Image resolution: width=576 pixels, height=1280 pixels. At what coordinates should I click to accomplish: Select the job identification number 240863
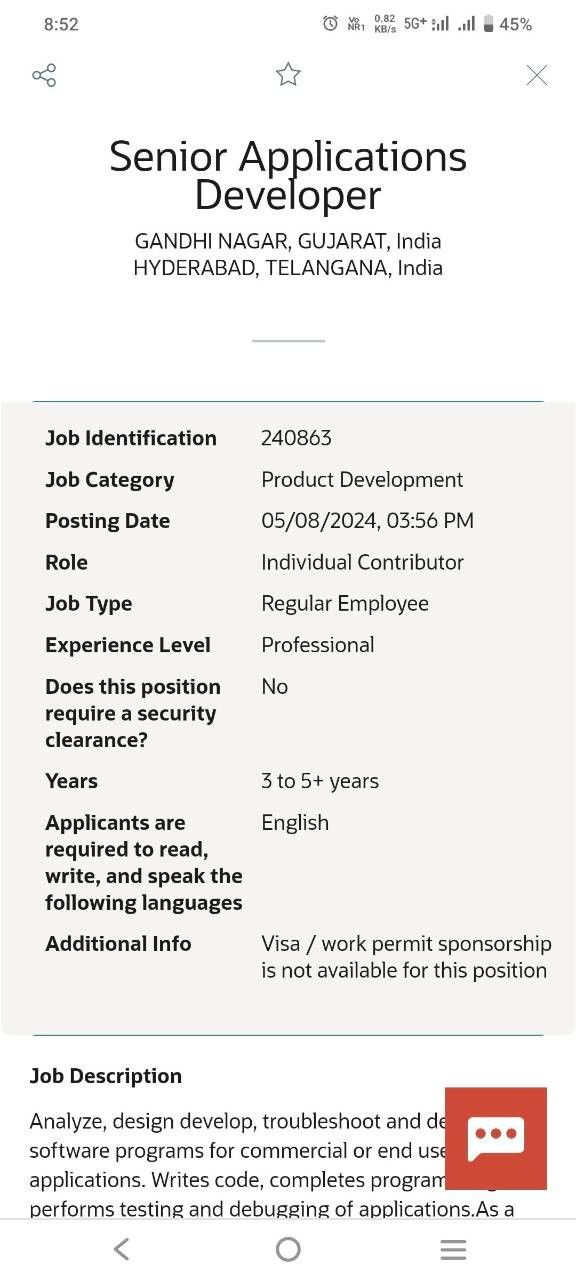pos(296,438)
